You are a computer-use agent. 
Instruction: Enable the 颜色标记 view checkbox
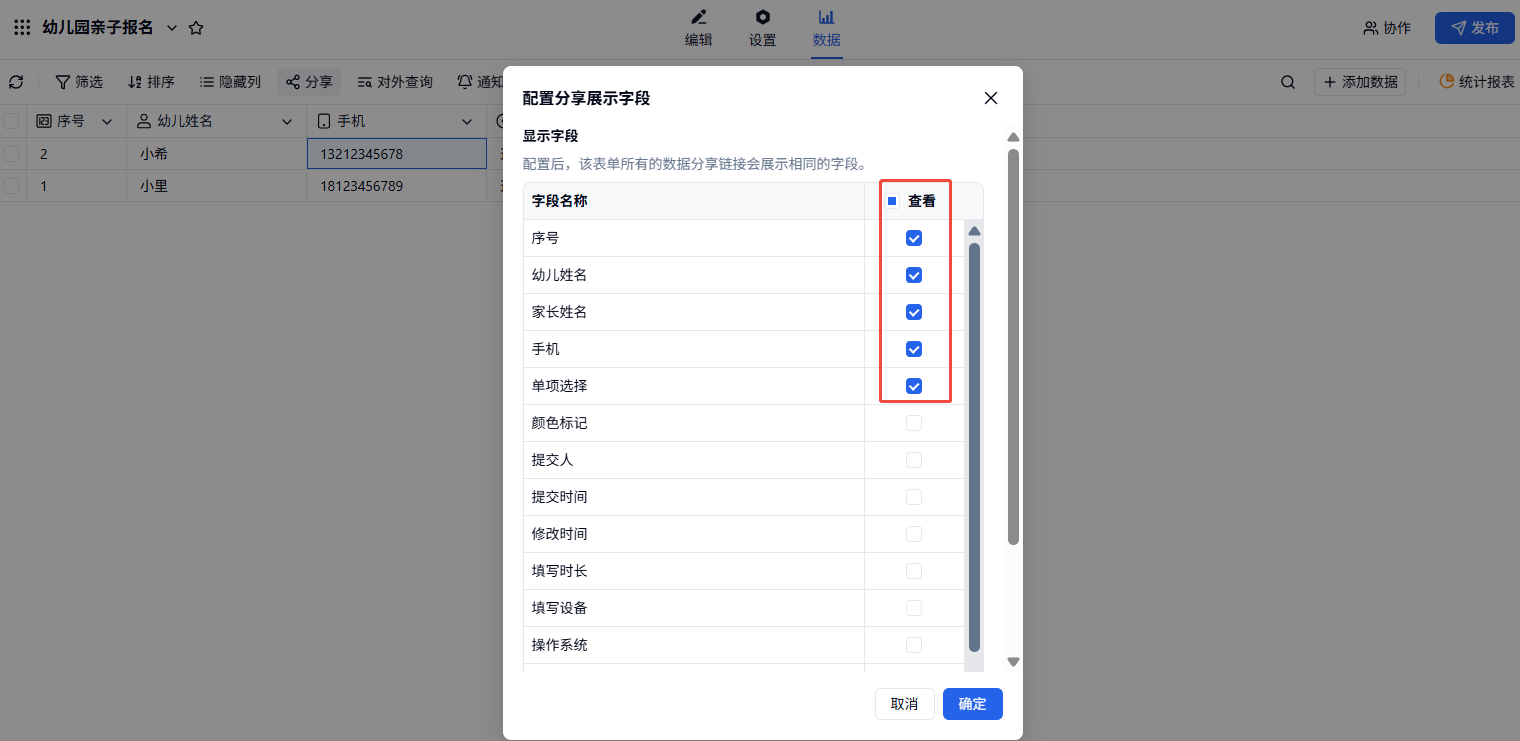point(913,423)
